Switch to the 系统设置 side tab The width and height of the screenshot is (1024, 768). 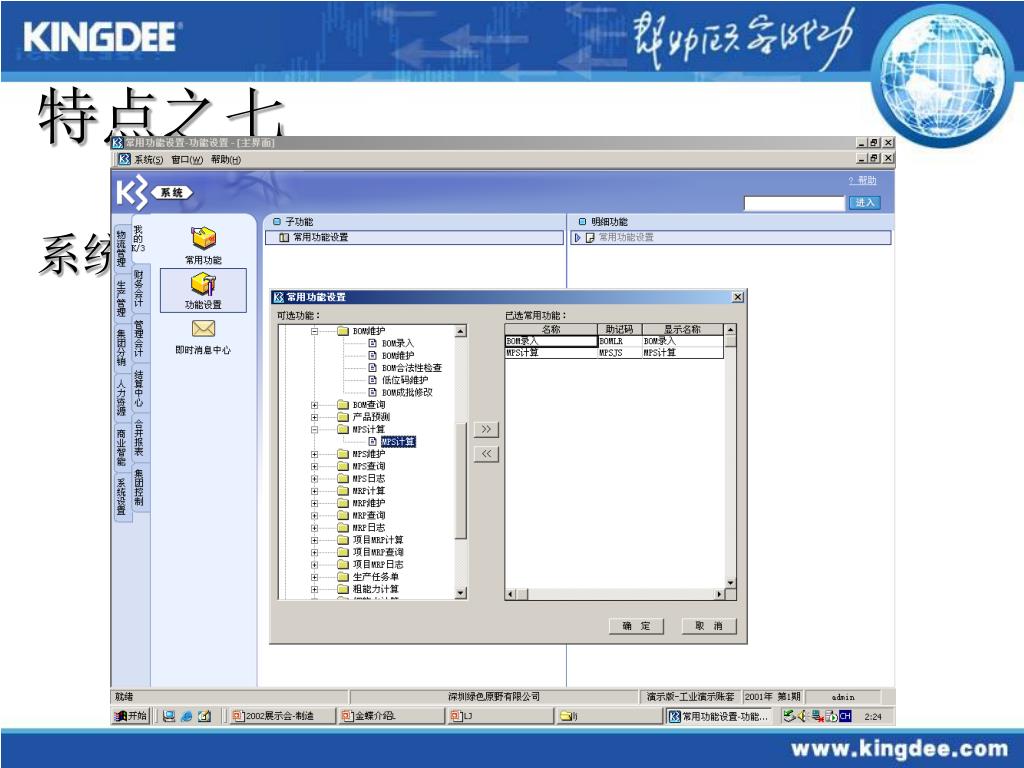pyautogui.click(x=121, y=497)
